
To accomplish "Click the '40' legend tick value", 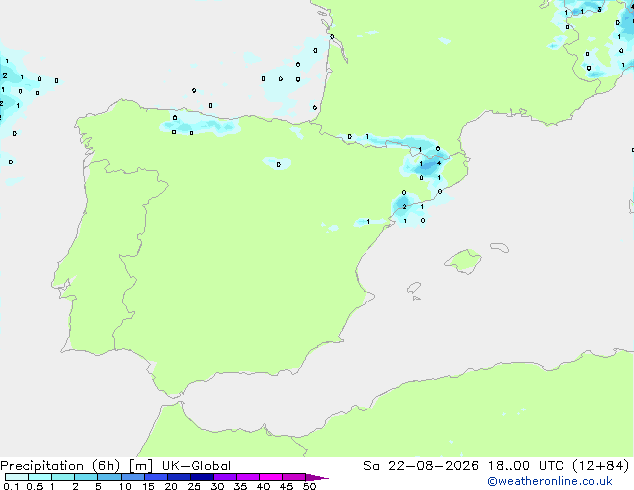I will (x=263, y=486).
